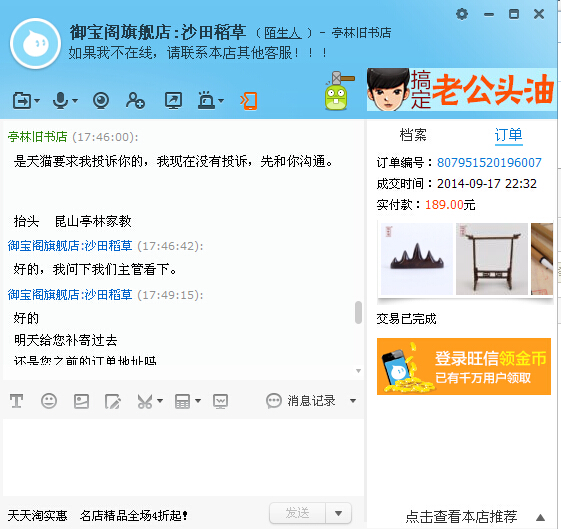The image size is (561, 529).
Task: Click the orange send-to-phone icon
Action: (249, 101)
